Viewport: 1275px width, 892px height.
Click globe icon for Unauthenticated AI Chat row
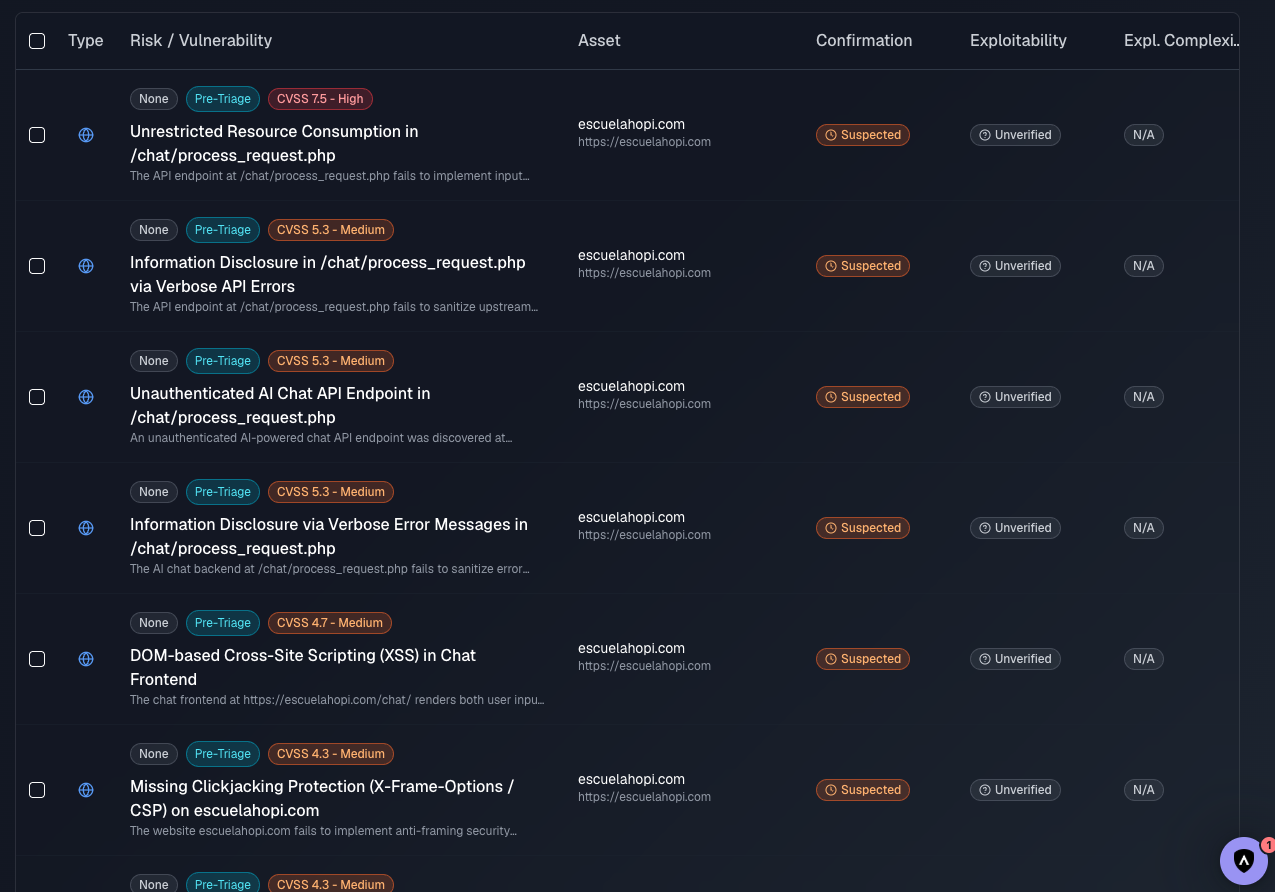click(x=86, y=397)
